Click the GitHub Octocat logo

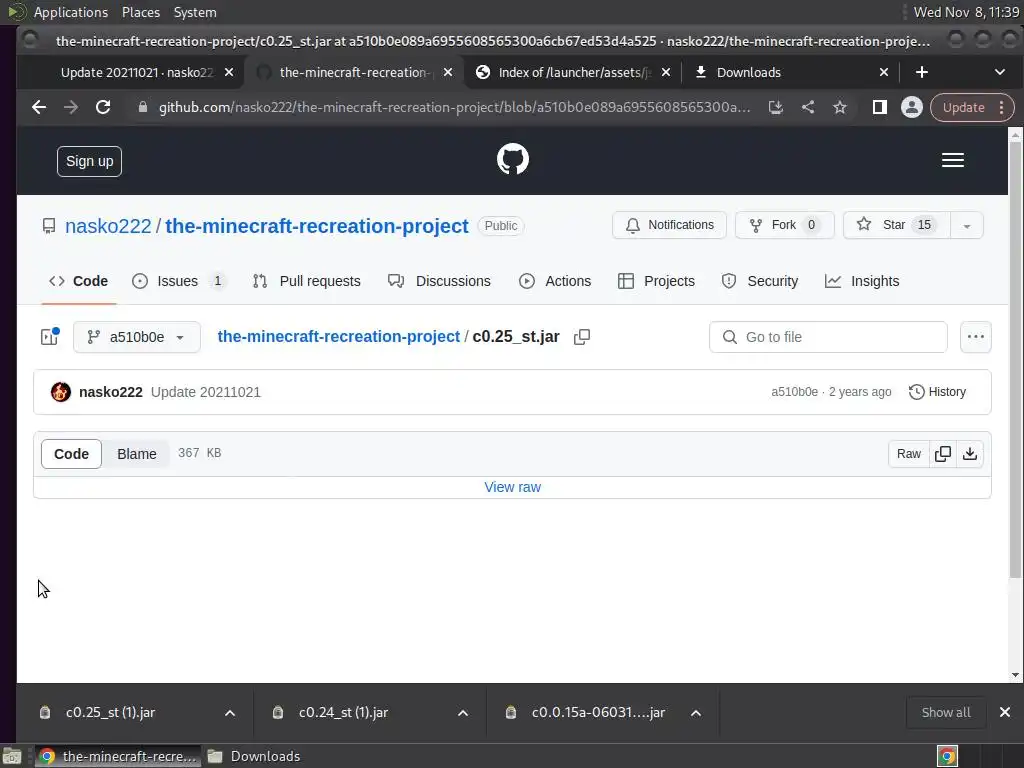[513, 159]
